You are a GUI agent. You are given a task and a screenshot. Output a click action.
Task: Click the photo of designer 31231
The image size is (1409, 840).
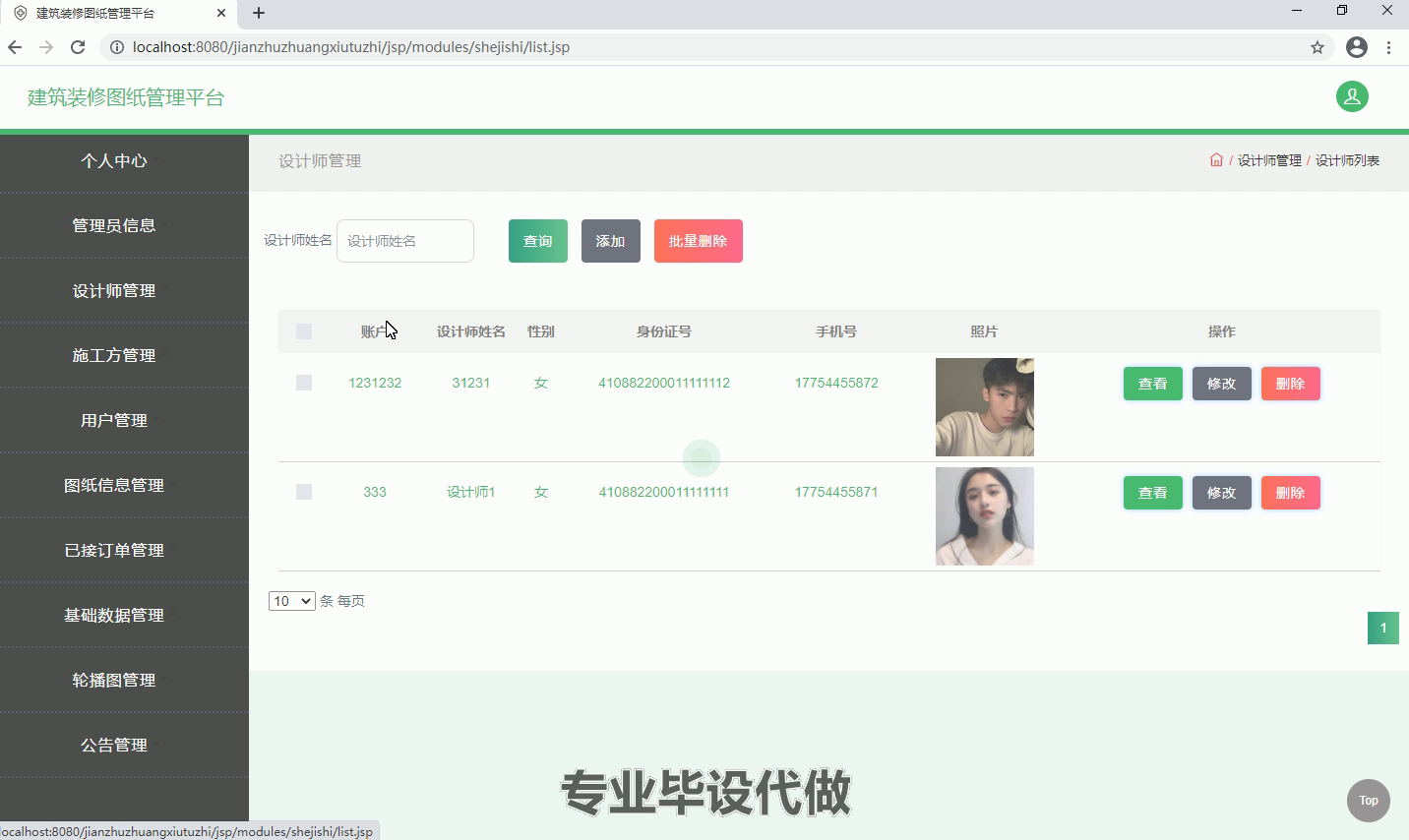(x=985, y=407)
